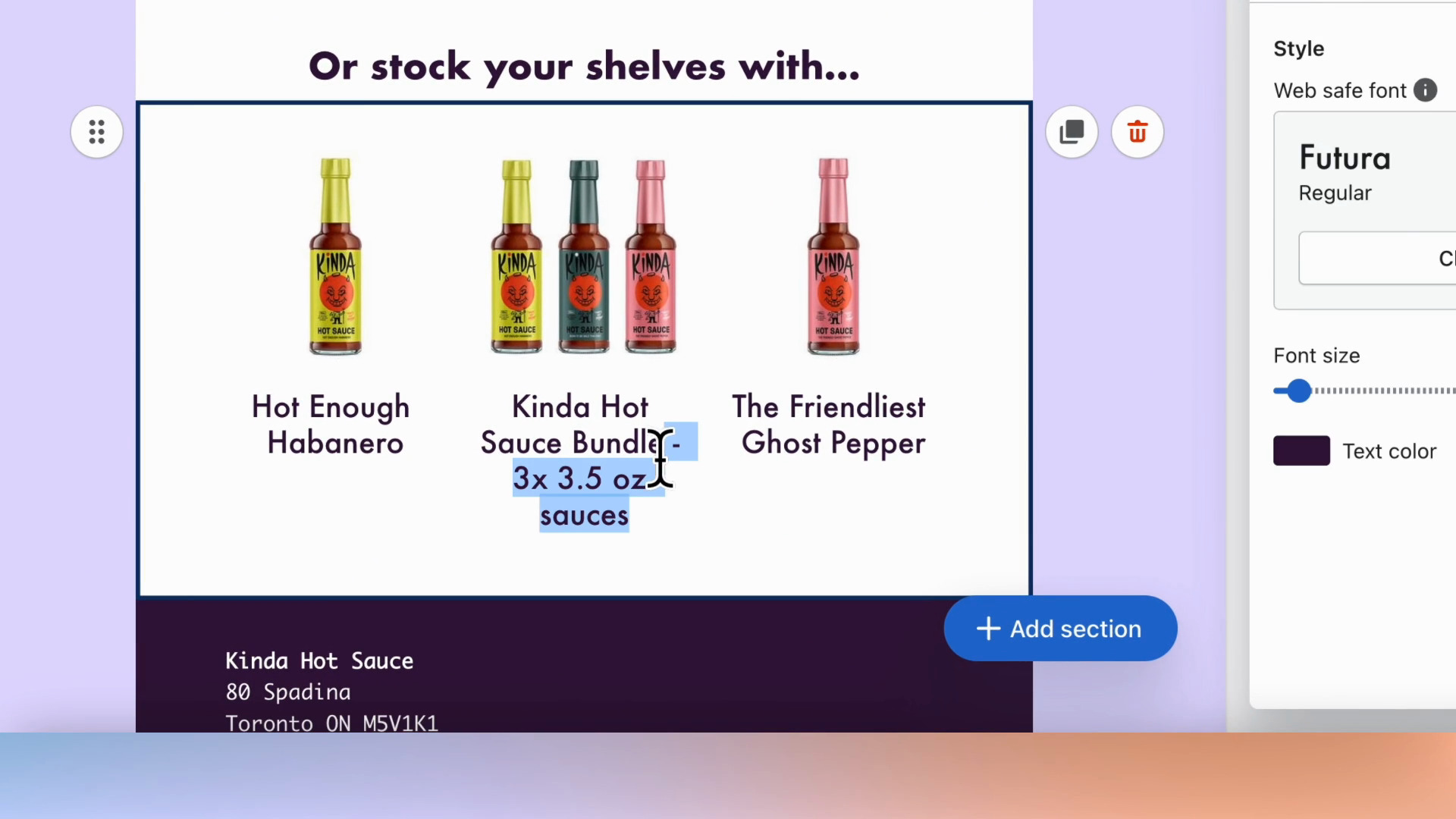Click the Kinda Hot Sauce Bundle title
Screen dimensions: 1456x819
click(579, 408)
